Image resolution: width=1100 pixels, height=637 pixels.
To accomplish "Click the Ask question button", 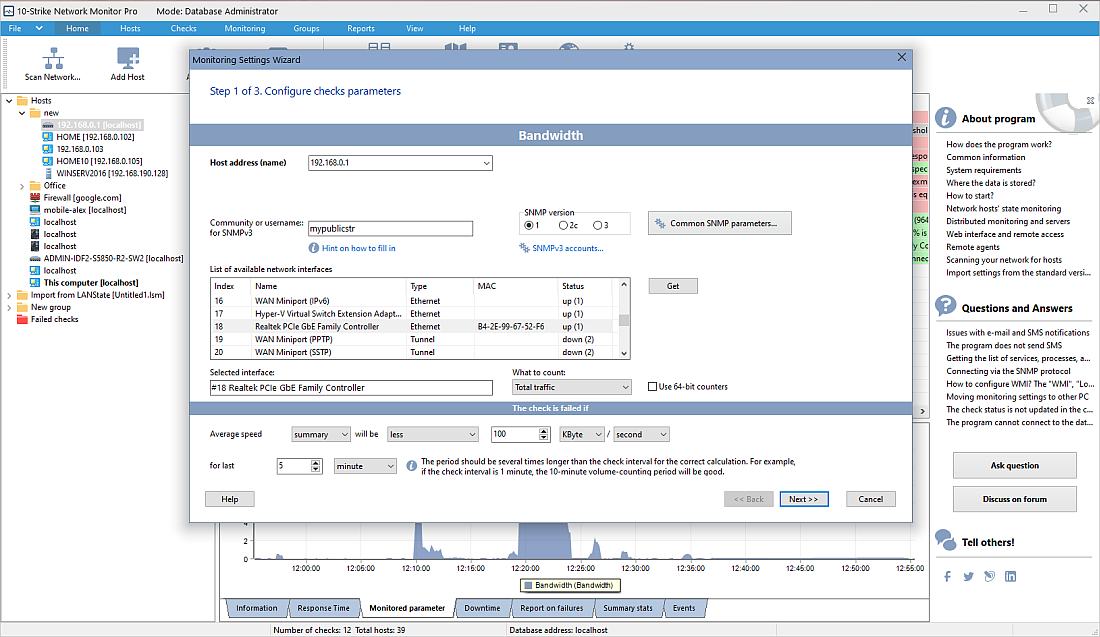I will pos(1014,465).
